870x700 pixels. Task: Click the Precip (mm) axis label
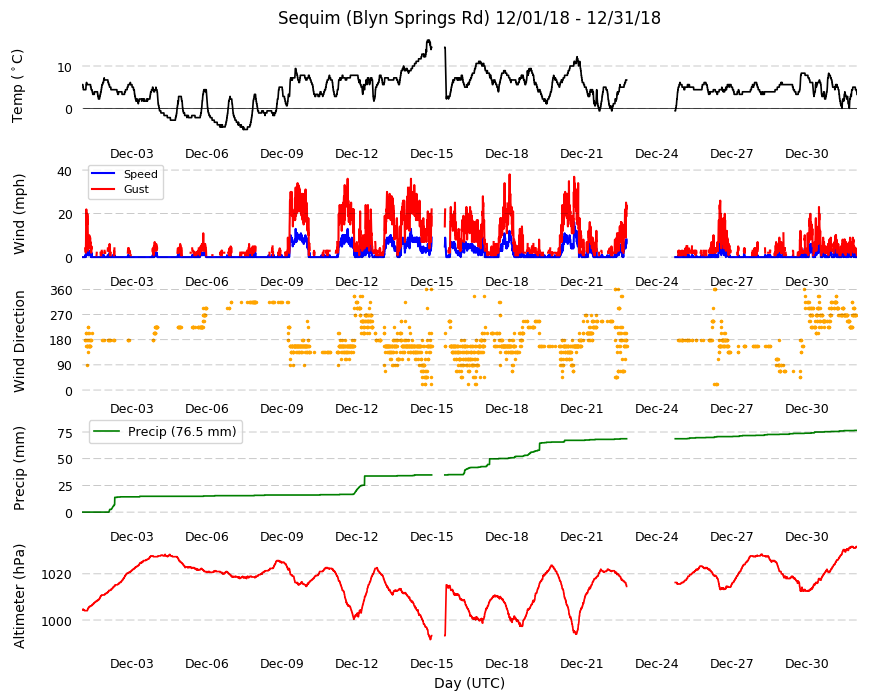[x=19, y=469]
